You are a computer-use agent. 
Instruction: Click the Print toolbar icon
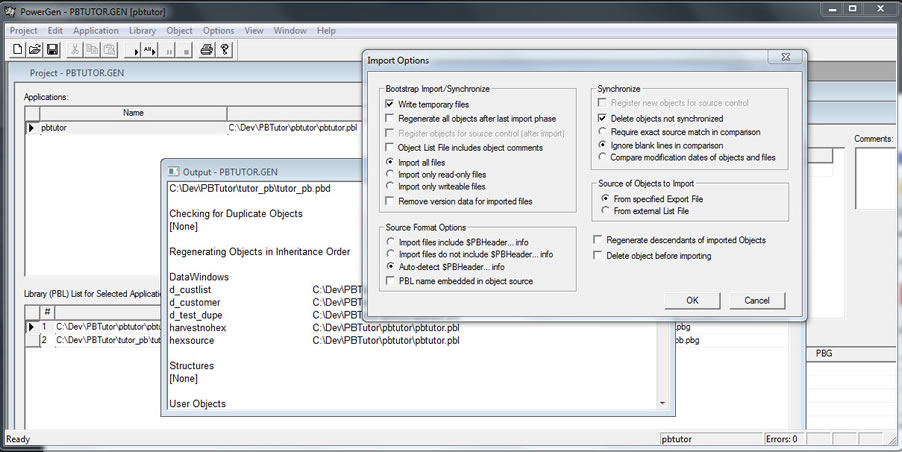tap(207, 49)
